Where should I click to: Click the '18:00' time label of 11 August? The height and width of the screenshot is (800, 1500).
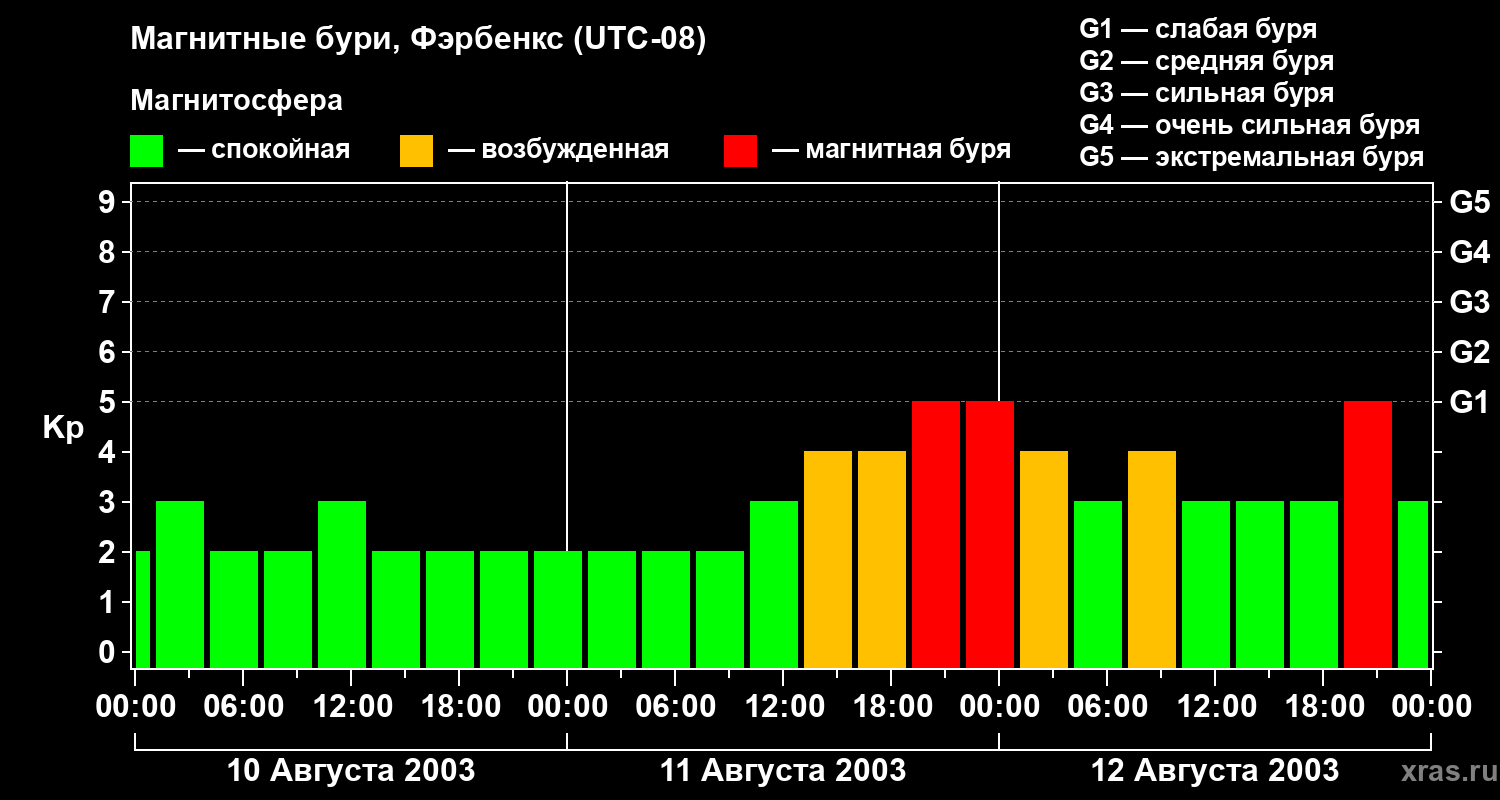pos(891,706)
